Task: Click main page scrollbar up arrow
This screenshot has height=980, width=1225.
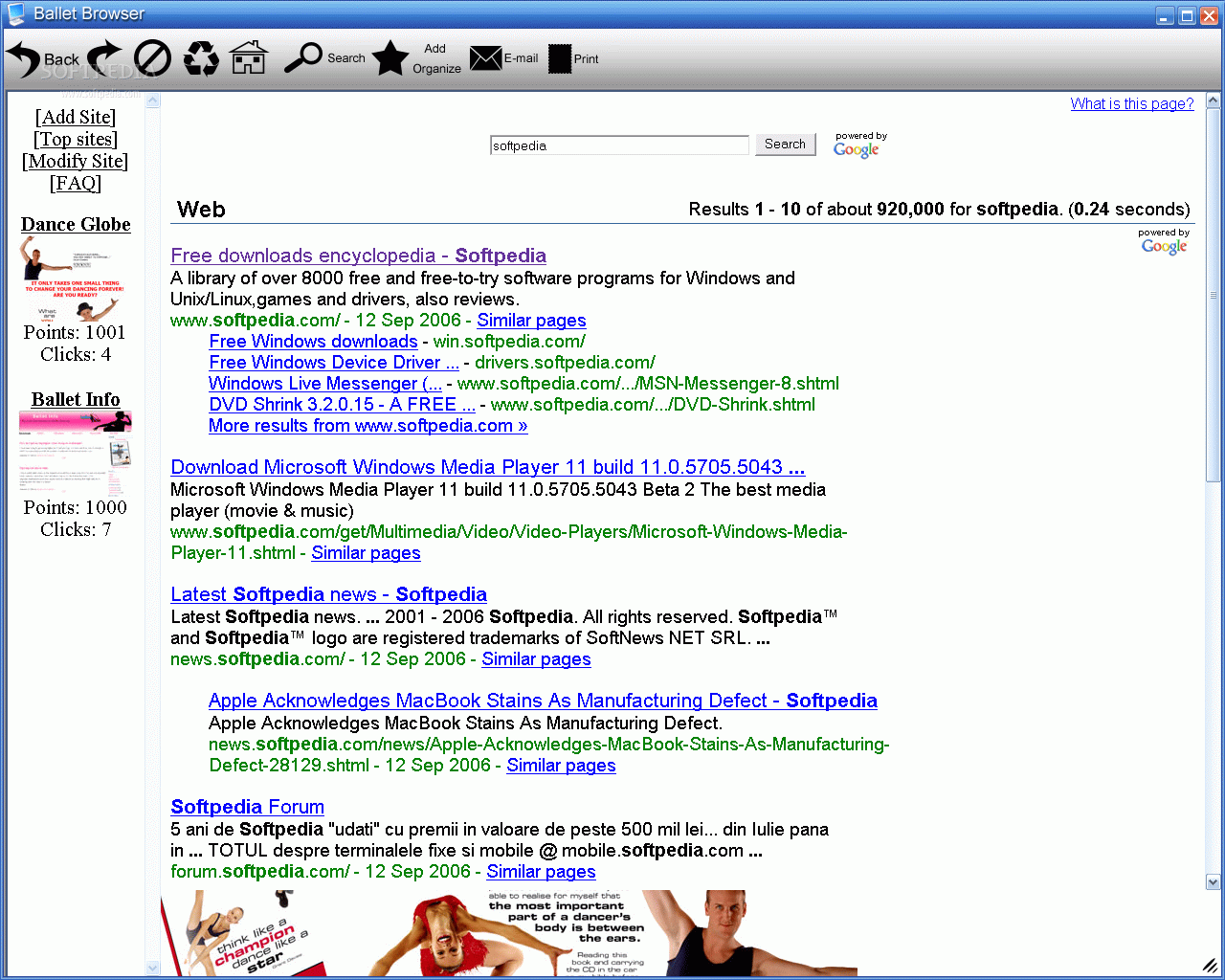Action: pyautogui.click(x=1214, y=100)
